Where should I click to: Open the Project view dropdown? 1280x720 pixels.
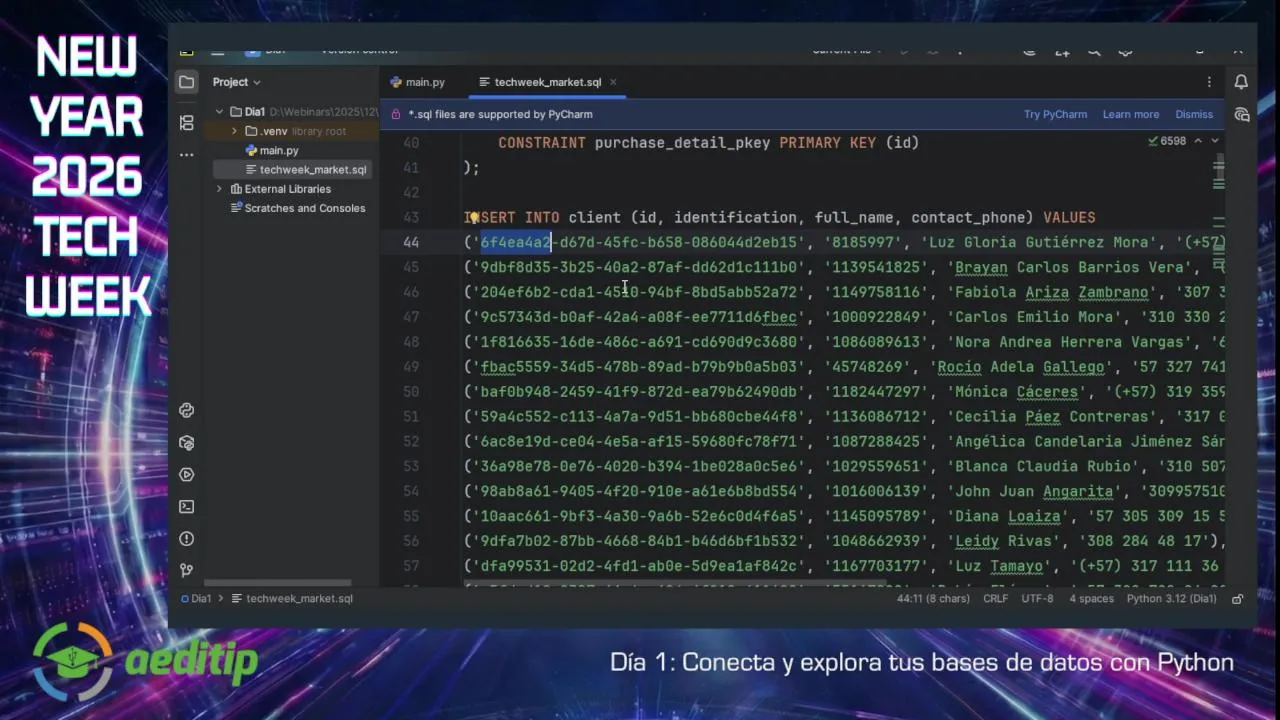click(236, 82)
